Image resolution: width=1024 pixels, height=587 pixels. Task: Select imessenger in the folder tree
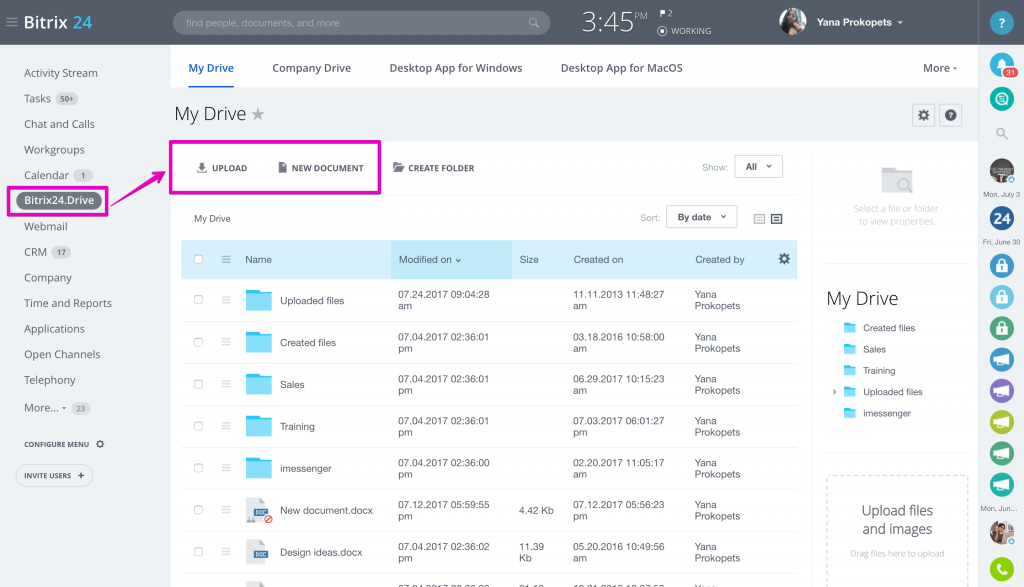pos(887,413)
